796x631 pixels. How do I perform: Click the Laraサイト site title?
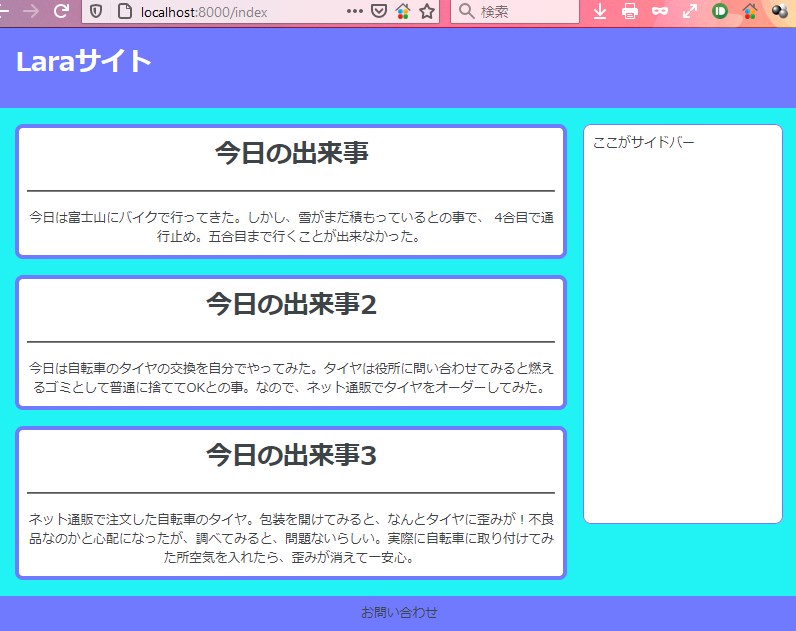click(84, 61)
